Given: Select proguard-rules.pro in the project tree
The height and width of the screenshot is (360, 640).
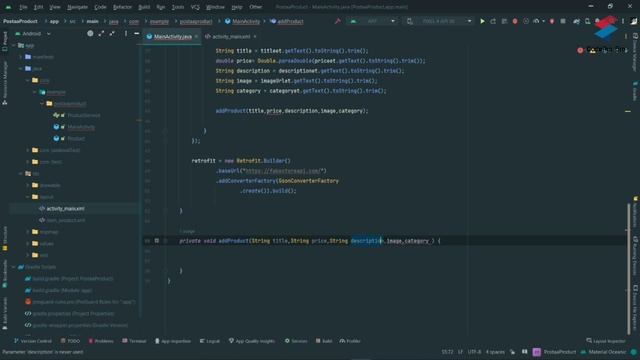Looking at the screenshot, I should tap(84, 302).
